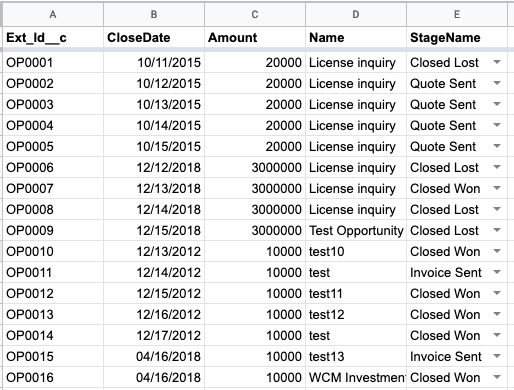Screen dimensions: 514x390
Task: Click the Amount header cell
Action: pos(255,37)
